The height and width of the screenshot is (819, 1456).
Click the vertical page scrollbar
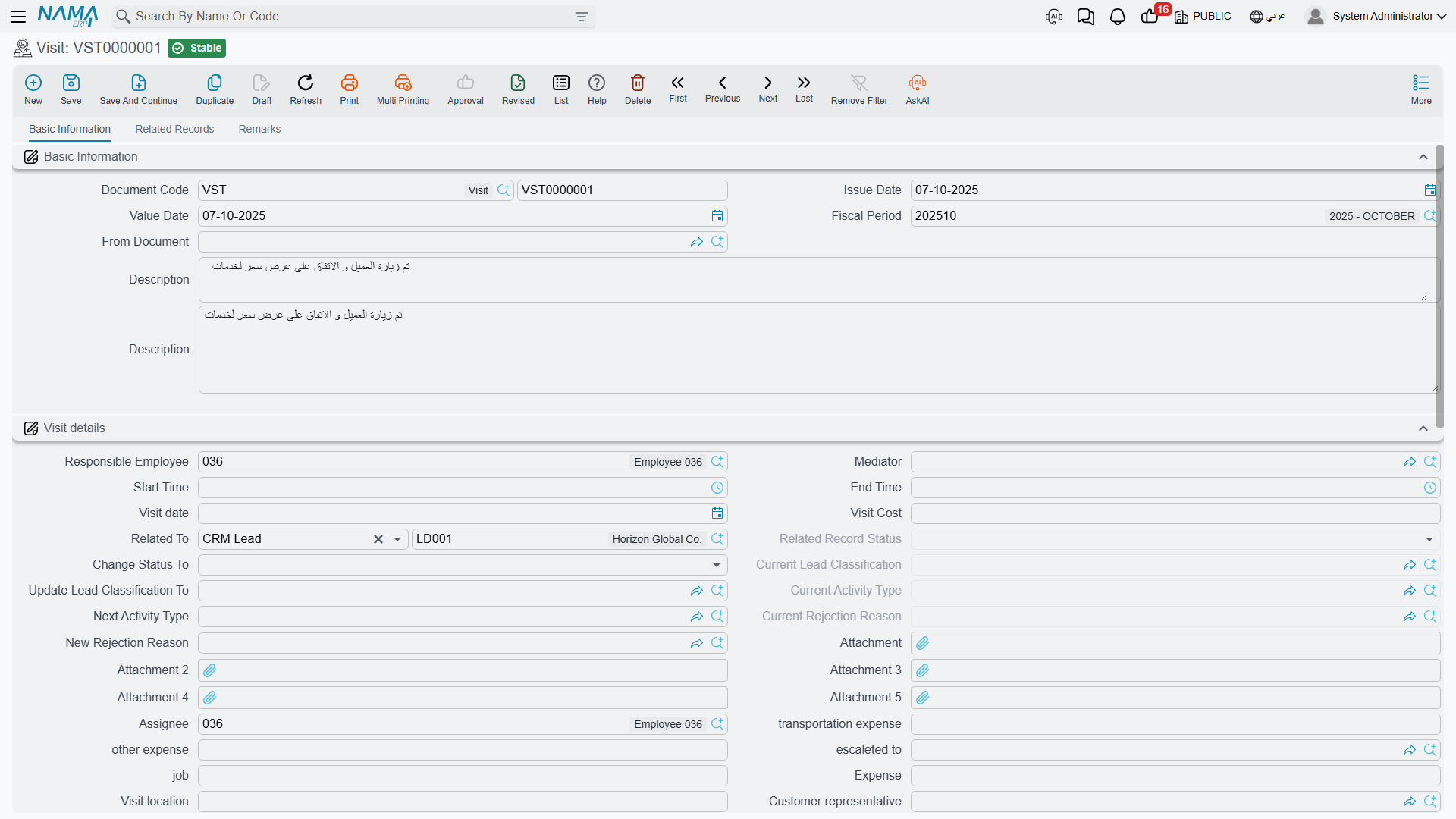[x=1439, y=288]
